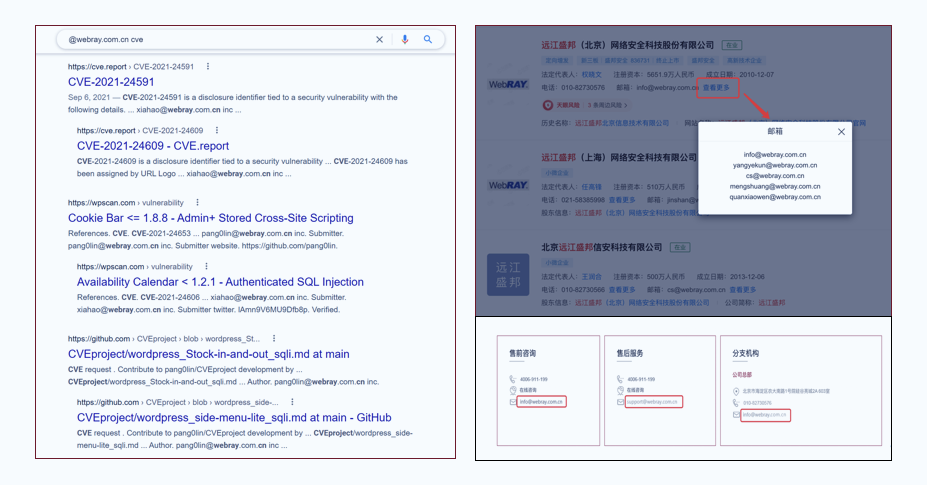Open the three-dot menu beside cve.report CVE-2021-24609
This screenshot has width=927, height=485.
tap(217, 130)
